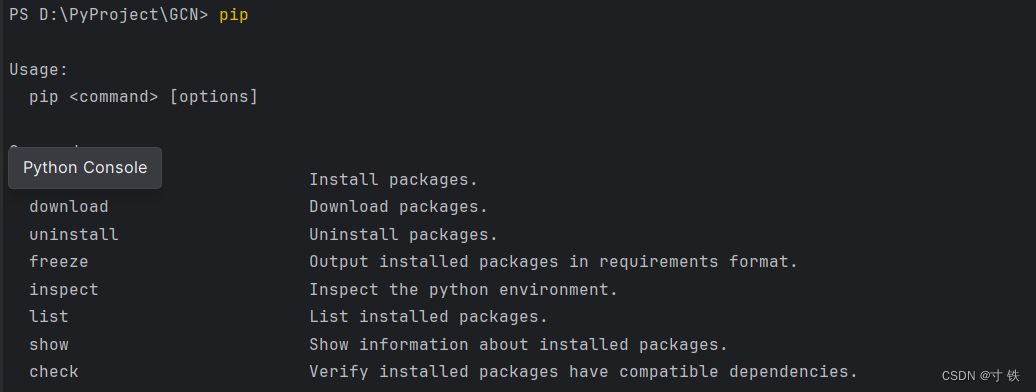Select the freeze command name
Screen dimensions: 1036x392
coord(59,262)
